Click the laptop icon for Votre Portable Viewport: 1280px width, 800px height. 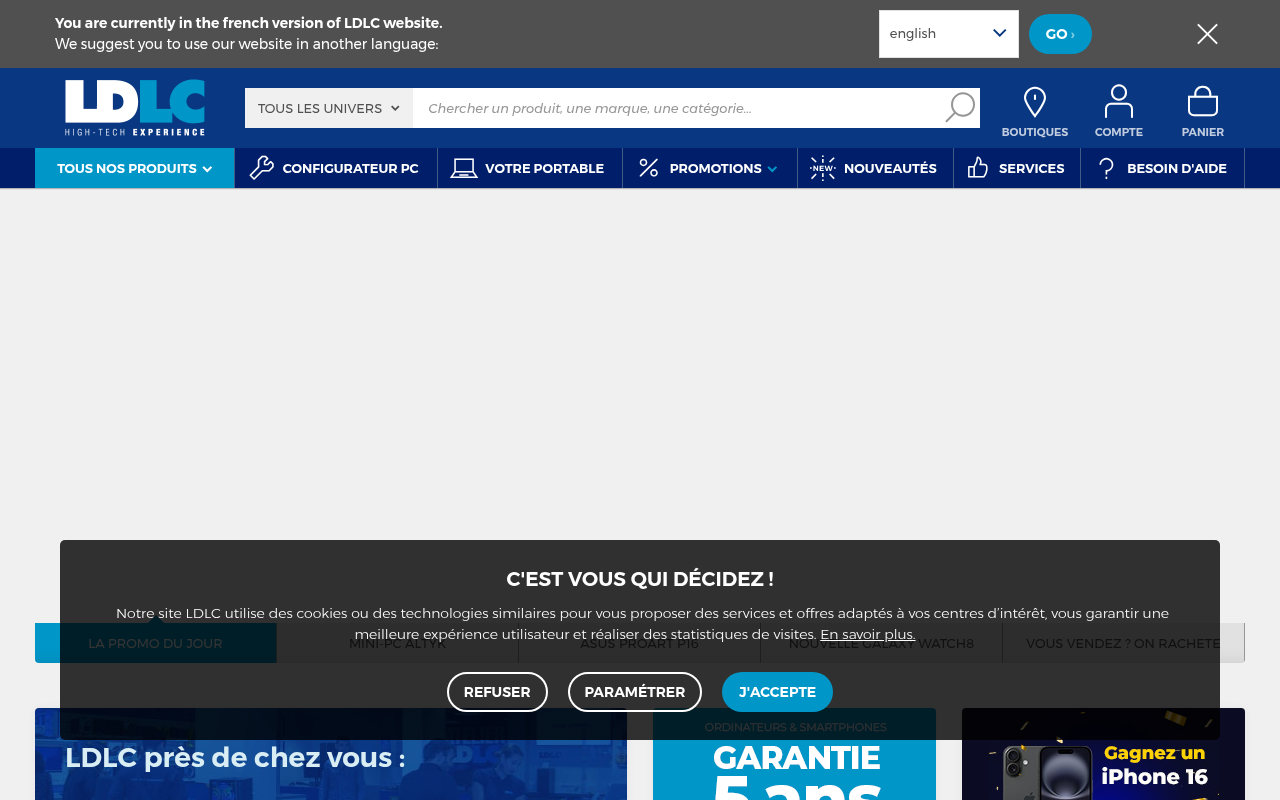[x=464, y=168]
